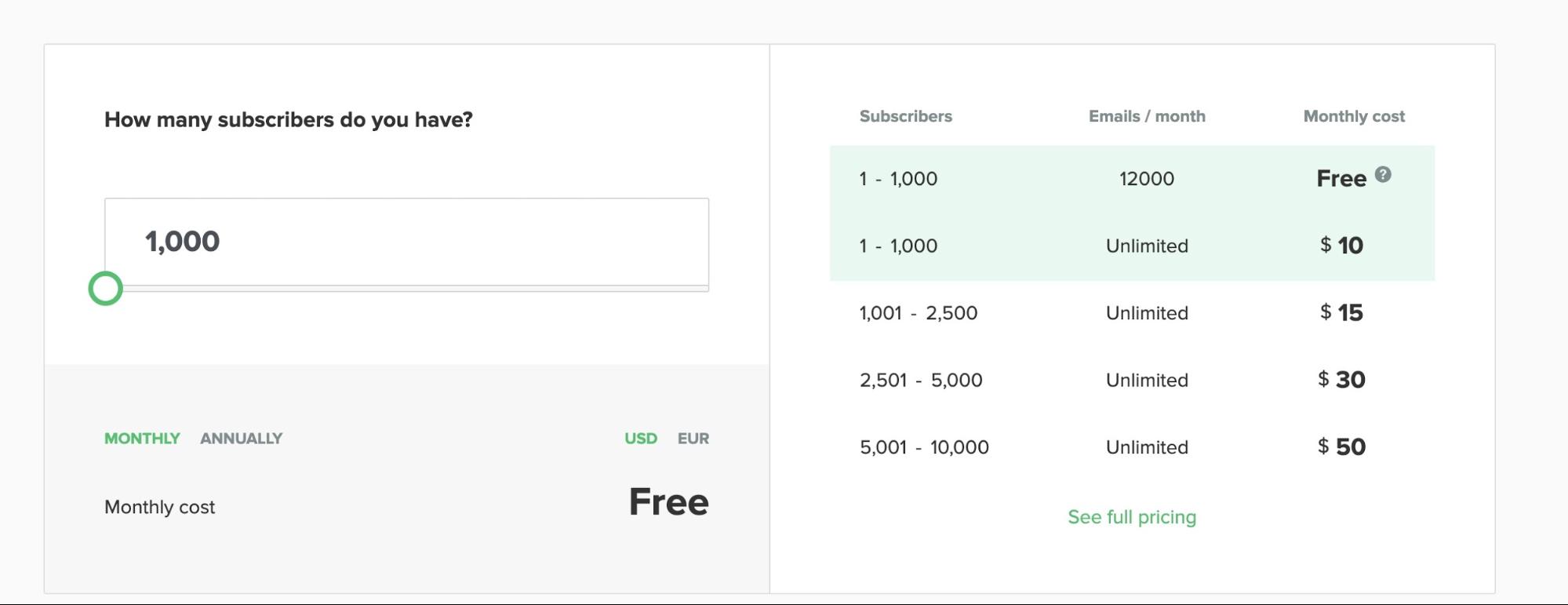Click the "How many subscribers do you have?" heading
This screenshot has height=605, width=1568.
[x=288, y=119]
